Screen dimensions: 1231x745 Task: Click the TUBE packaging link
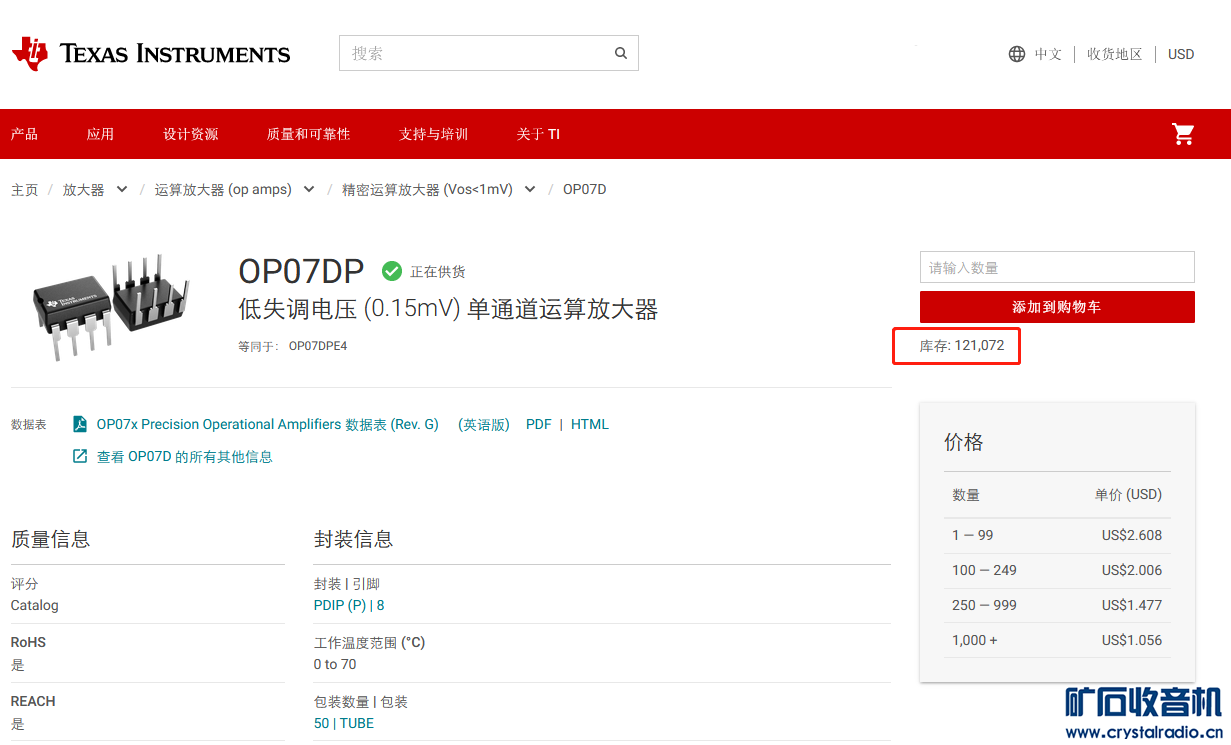357,723
